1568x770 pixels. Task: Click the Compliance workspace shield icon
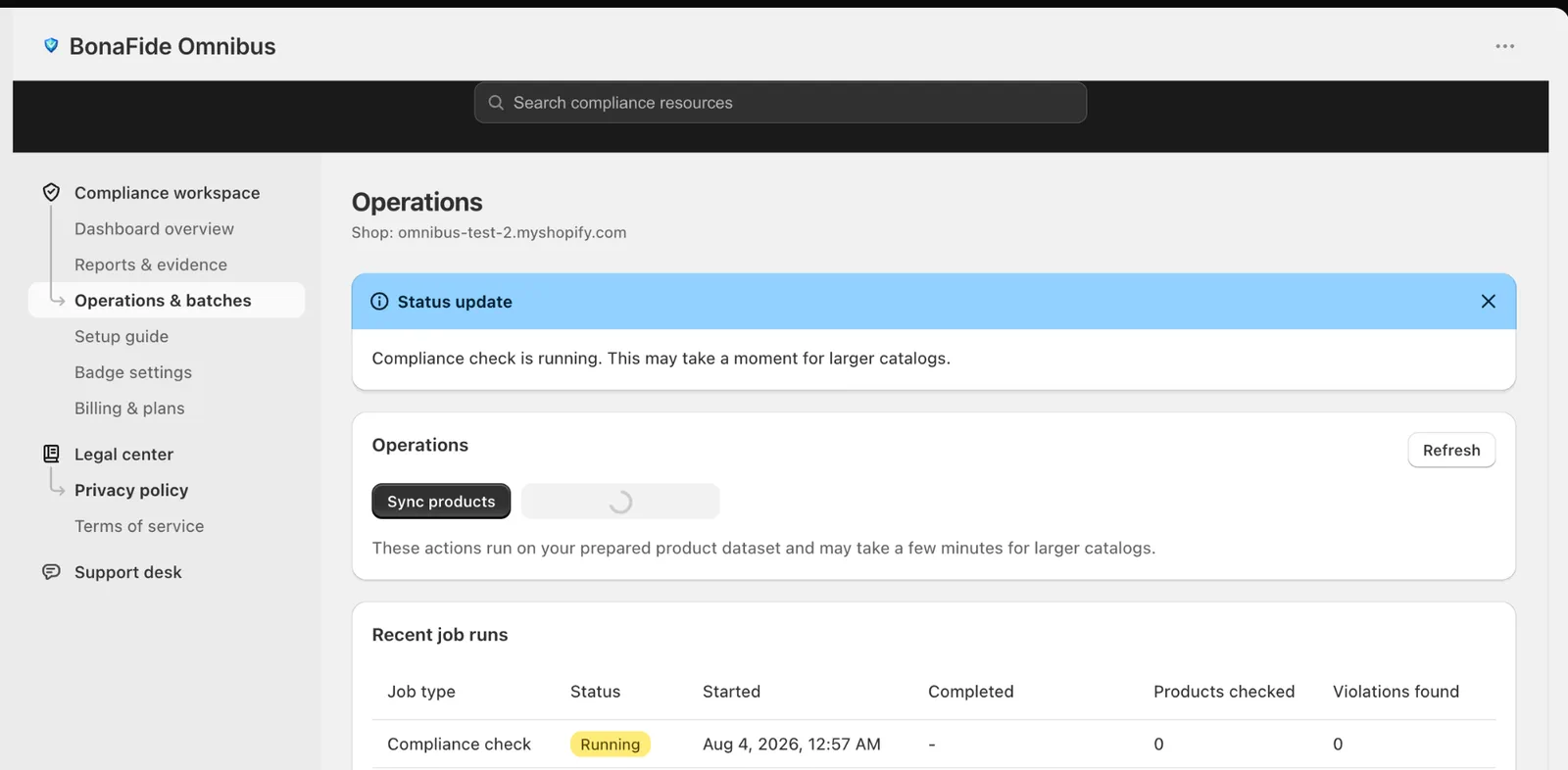click(x=51, y=192)
